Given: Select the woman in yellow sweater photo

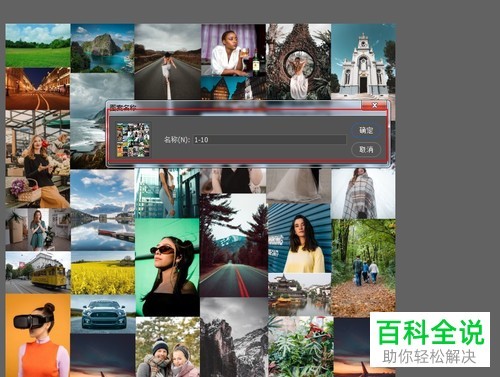Looking at the screenshot, I should pyautogui.click(x=300, y=238).
